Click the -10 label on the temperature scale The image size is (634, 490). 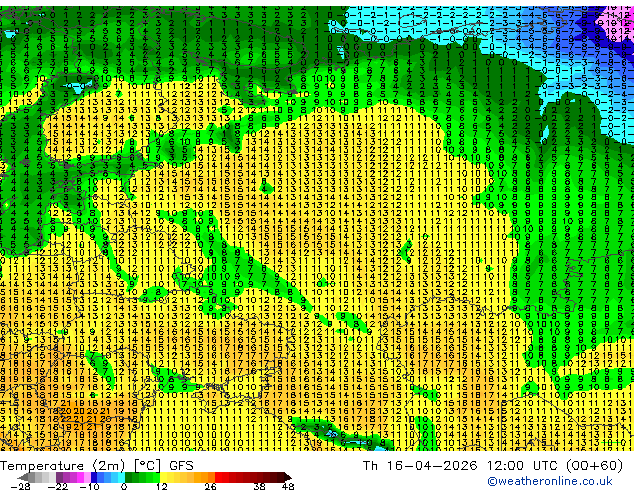[x=89, y=486]
